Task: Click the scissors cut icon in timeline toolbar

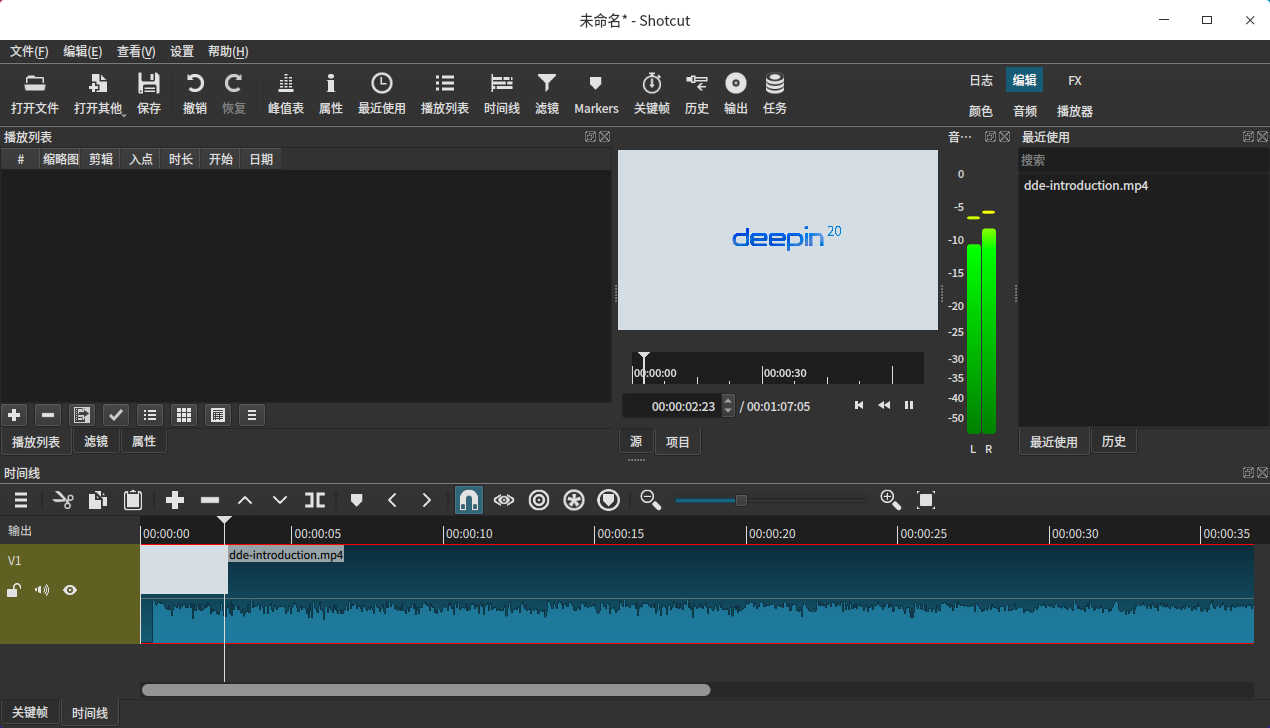Action: [64, 500]
